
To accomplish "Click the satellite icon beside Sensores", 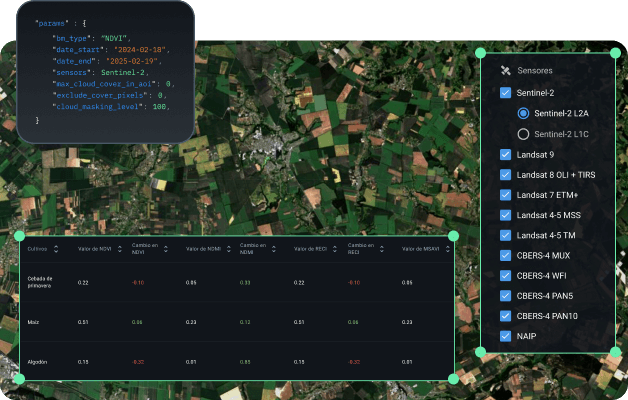I will (x=505, y=70).
